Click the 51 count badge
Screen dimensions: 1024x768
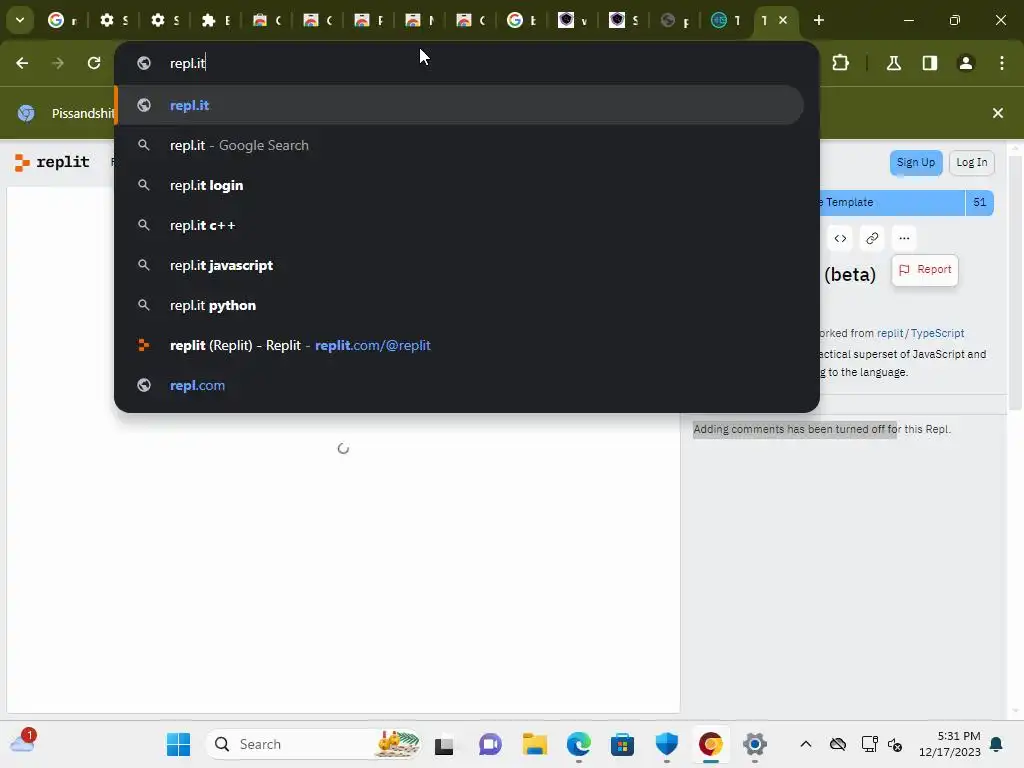(980, 202)
